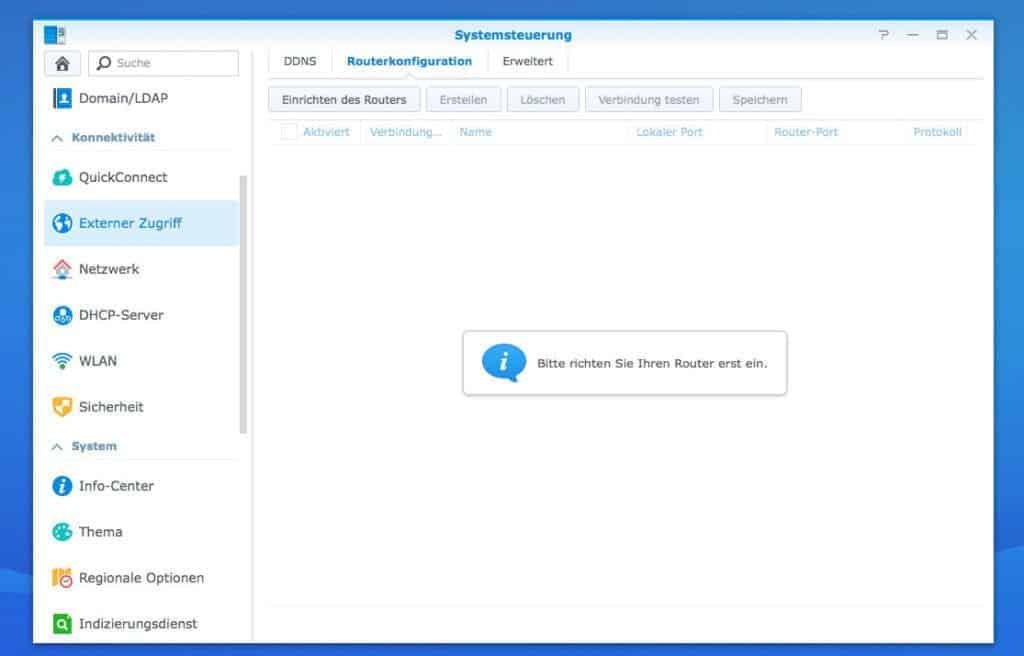
Task: Toggle the Aktiviert header checkbox
Action: coord(289,132)
